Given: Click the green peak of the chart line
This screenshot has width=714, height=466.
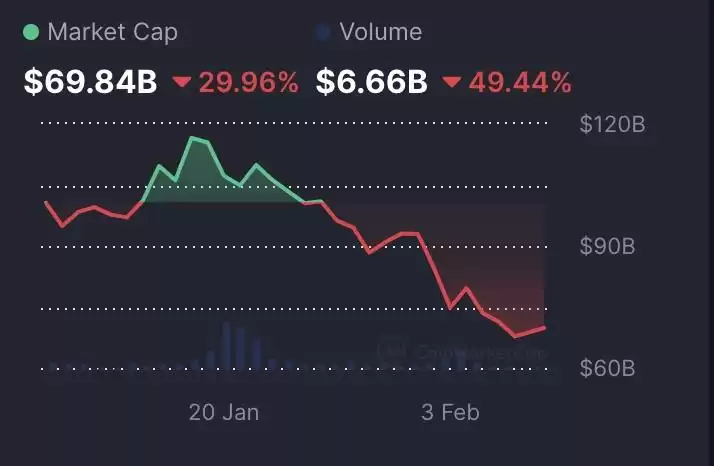Looking at the screenshot, I should coord(193,138).
